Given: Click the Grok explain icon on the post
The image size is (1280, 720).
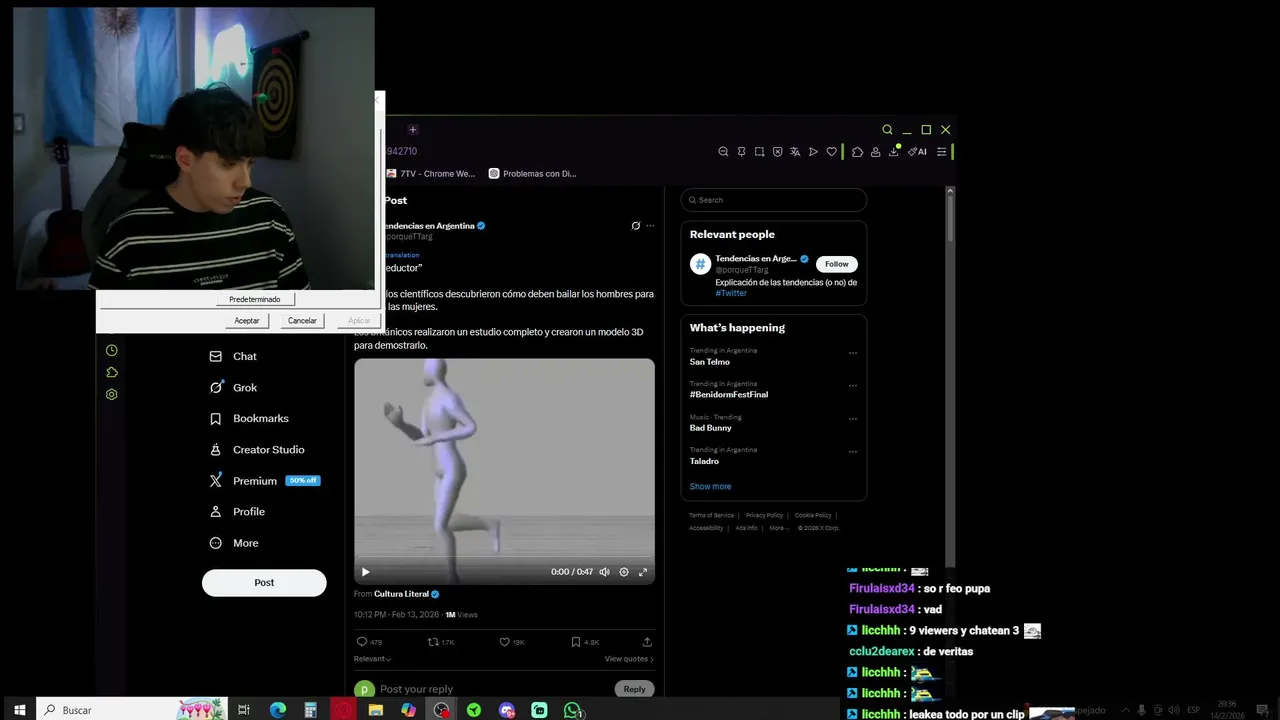Looking at the screenshot, I should pos(635,226).
